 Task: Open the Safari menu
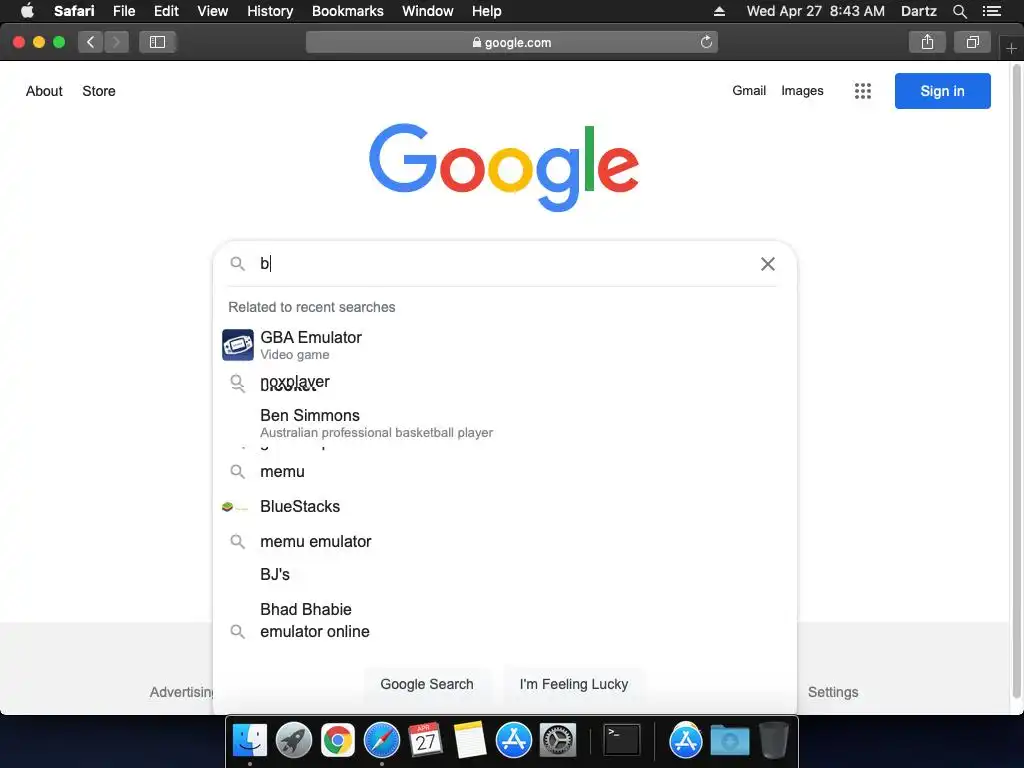click(74, 11)
